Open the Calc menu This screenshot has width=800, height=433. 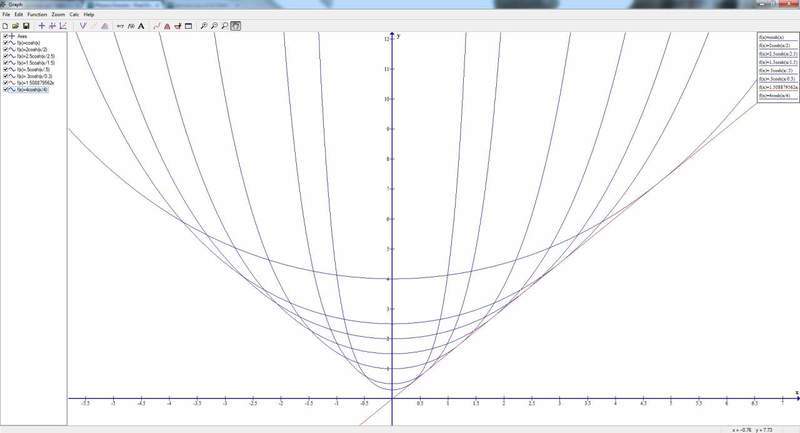tap(75, 15)
